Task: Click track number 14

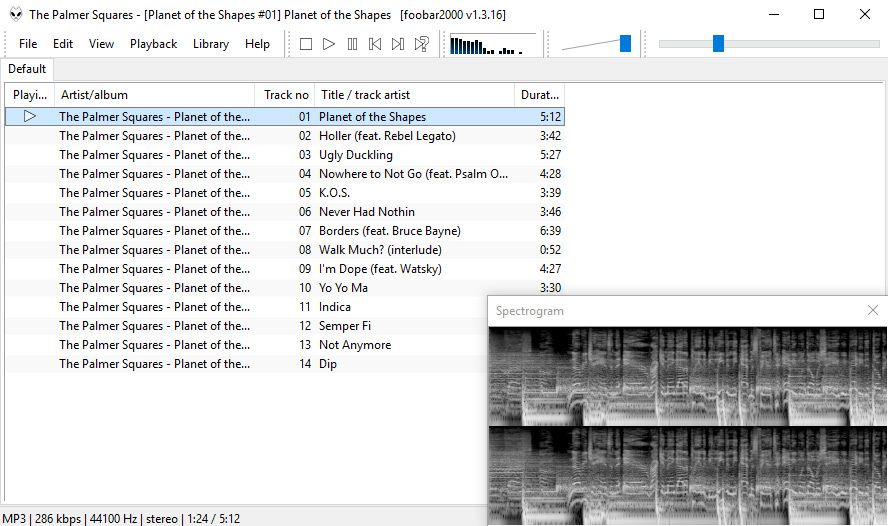Action: pyautogui.click(x=305, y=364)
